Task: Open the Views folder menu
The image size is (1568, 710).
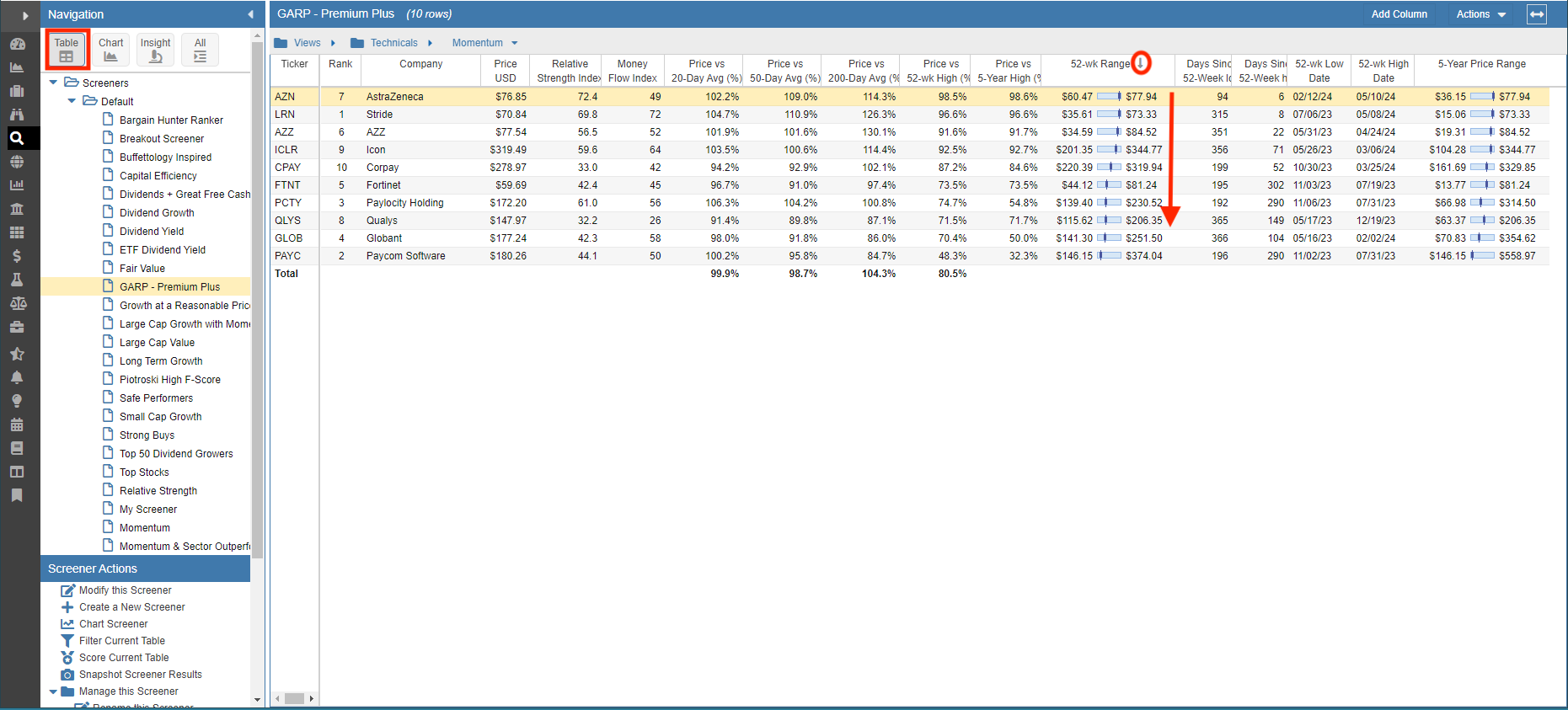Action: point(297,43)
